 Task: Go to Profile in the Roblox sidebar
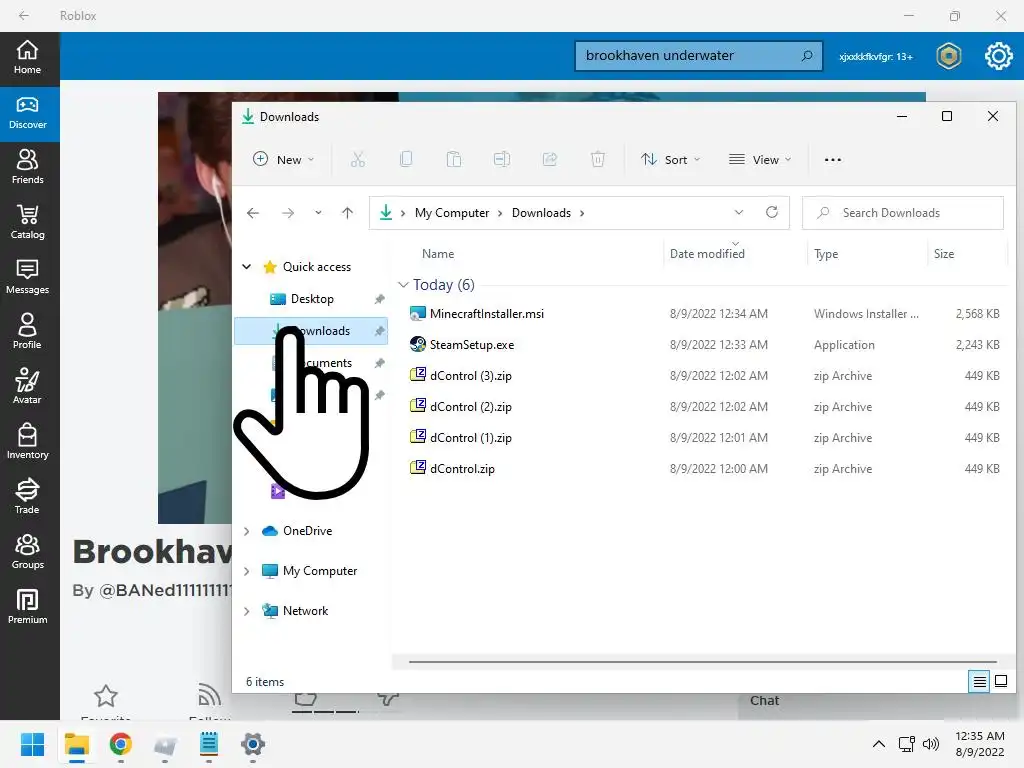pos(27,332)
